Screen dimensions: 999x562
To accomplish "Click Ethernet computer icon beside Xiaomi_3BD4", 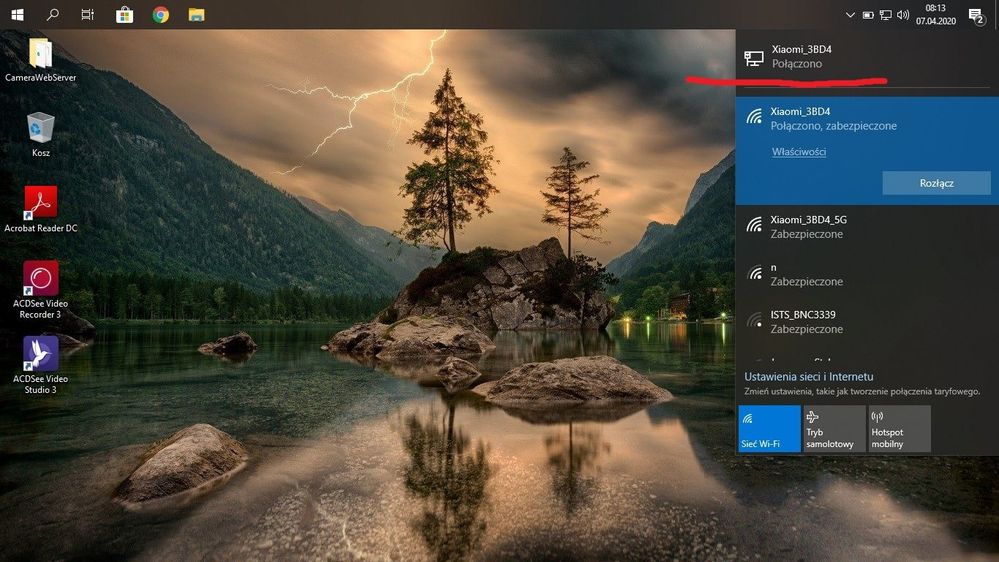I will pyautogui.click(x=754, y=59).
